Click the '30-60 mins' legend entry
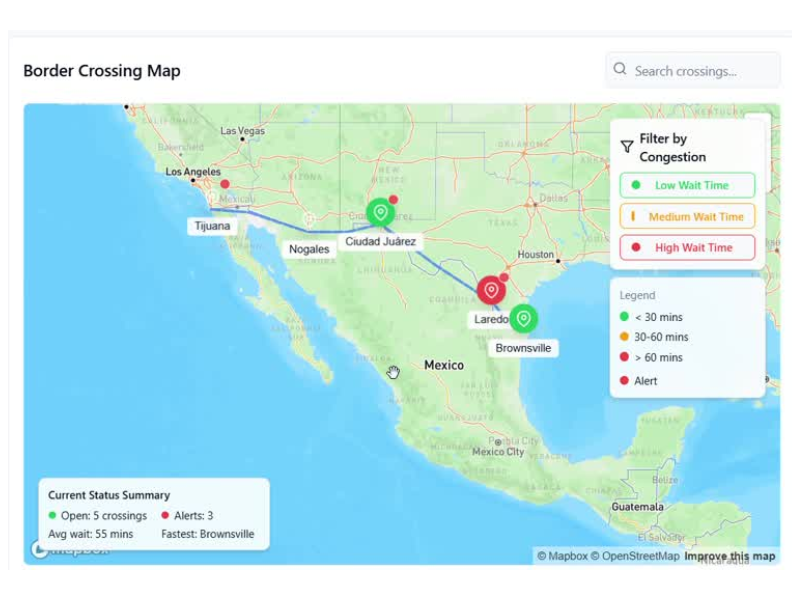The width and height of the screenshot is (800, 600). (x=654, y=337)
